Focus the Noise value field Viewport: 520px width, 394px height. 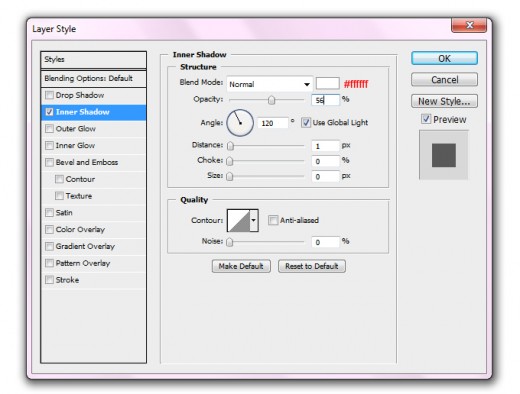[326, 242]
